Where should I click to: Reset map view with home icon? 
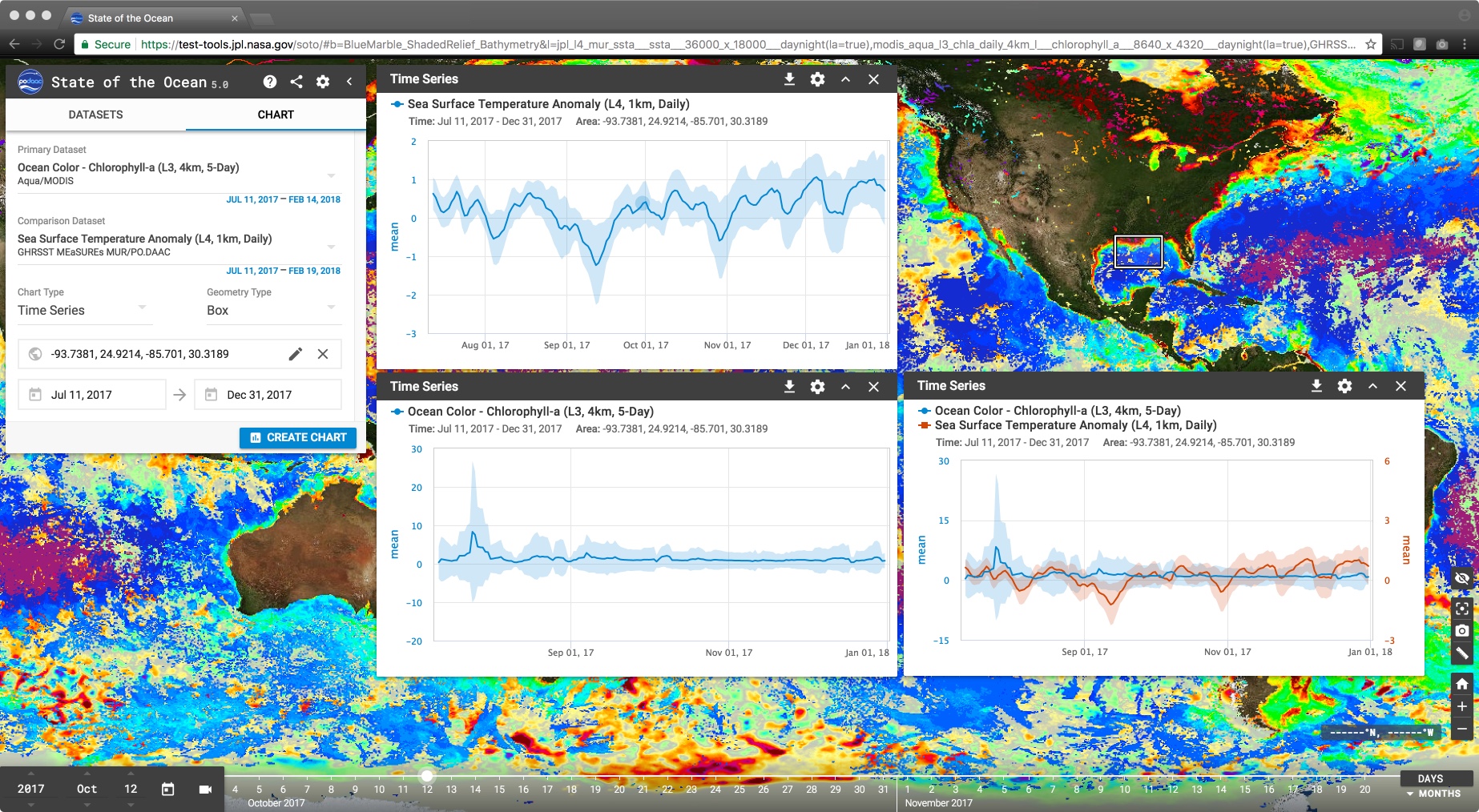point(1462,684)
